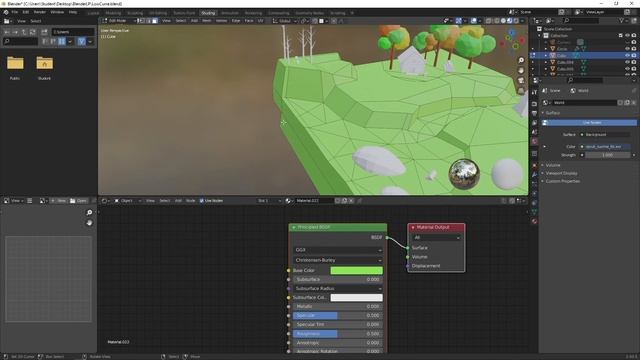Go to parent directory icon
Screen dimensions: 640x360
(x=24, y=32)
